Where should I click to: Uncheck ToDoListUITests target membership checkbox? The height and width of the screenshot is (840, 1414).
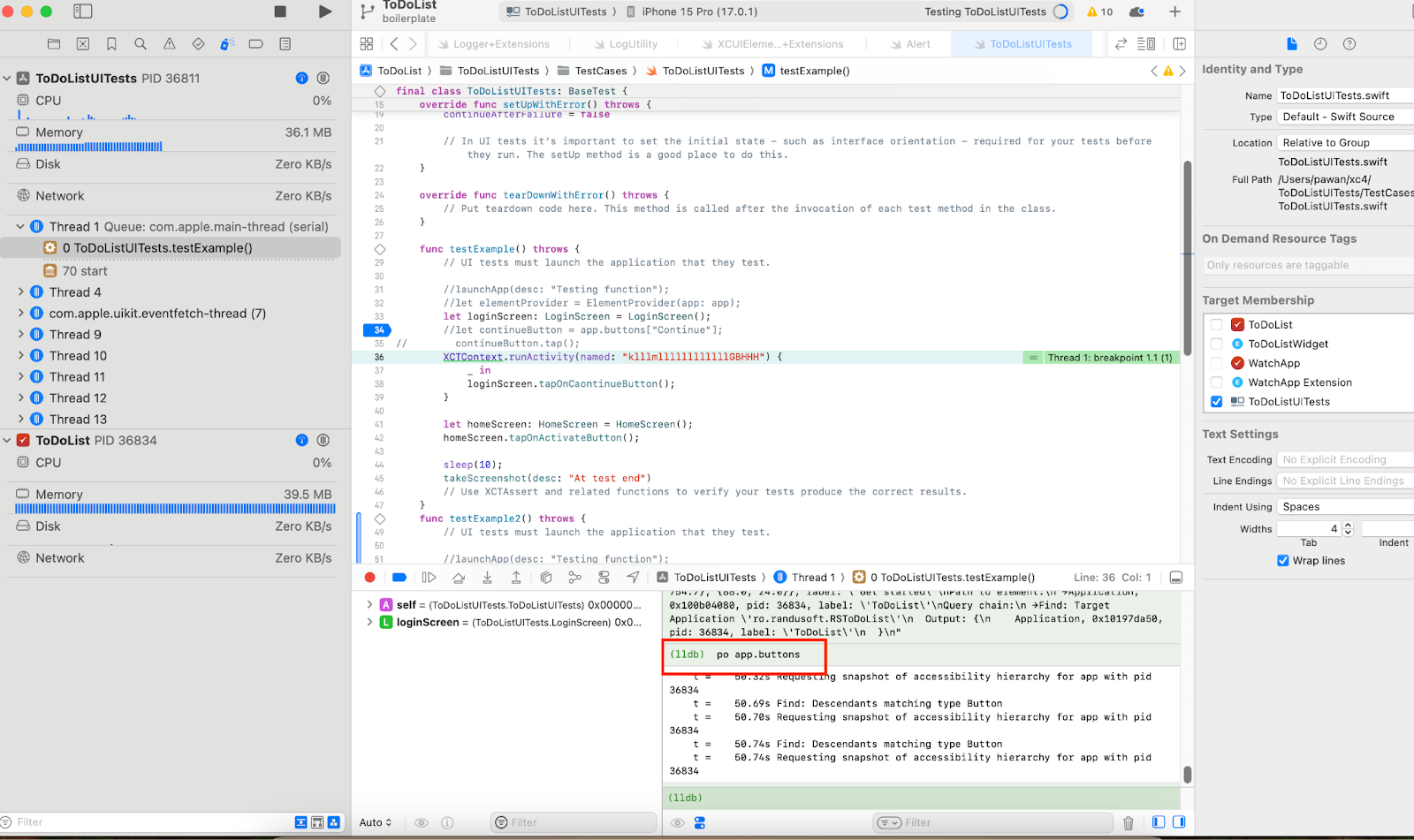coord(1217,402)
